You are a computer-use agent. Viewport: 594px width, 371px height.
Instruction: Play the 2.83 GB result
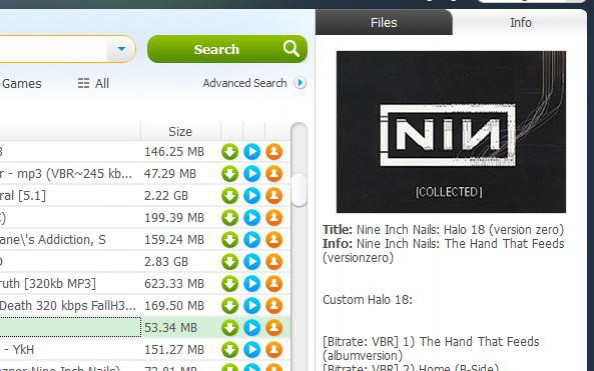(252, 261)
